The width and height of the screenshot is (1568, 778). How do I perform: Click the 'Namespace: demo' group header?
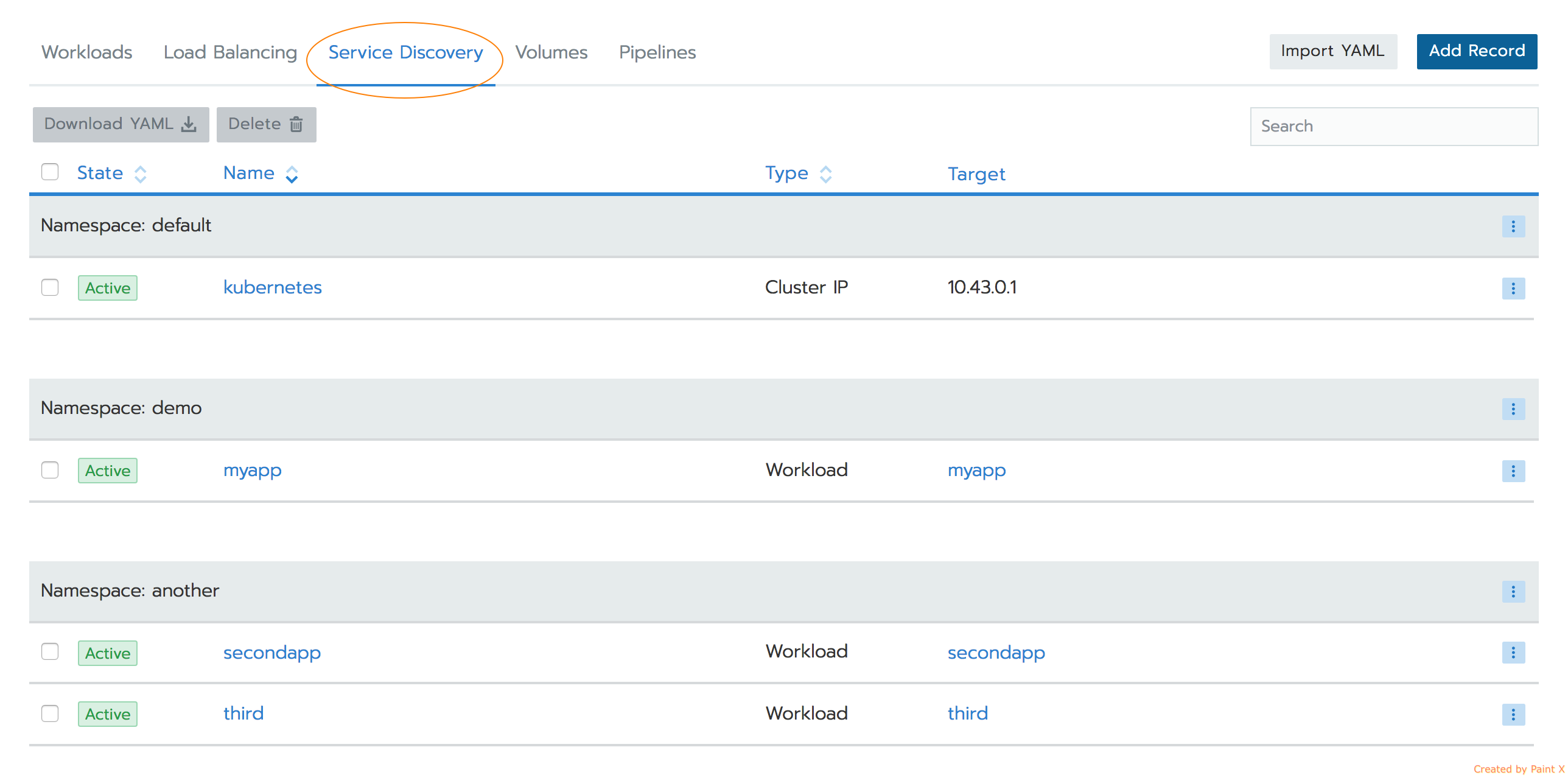[x=783, y=408]
